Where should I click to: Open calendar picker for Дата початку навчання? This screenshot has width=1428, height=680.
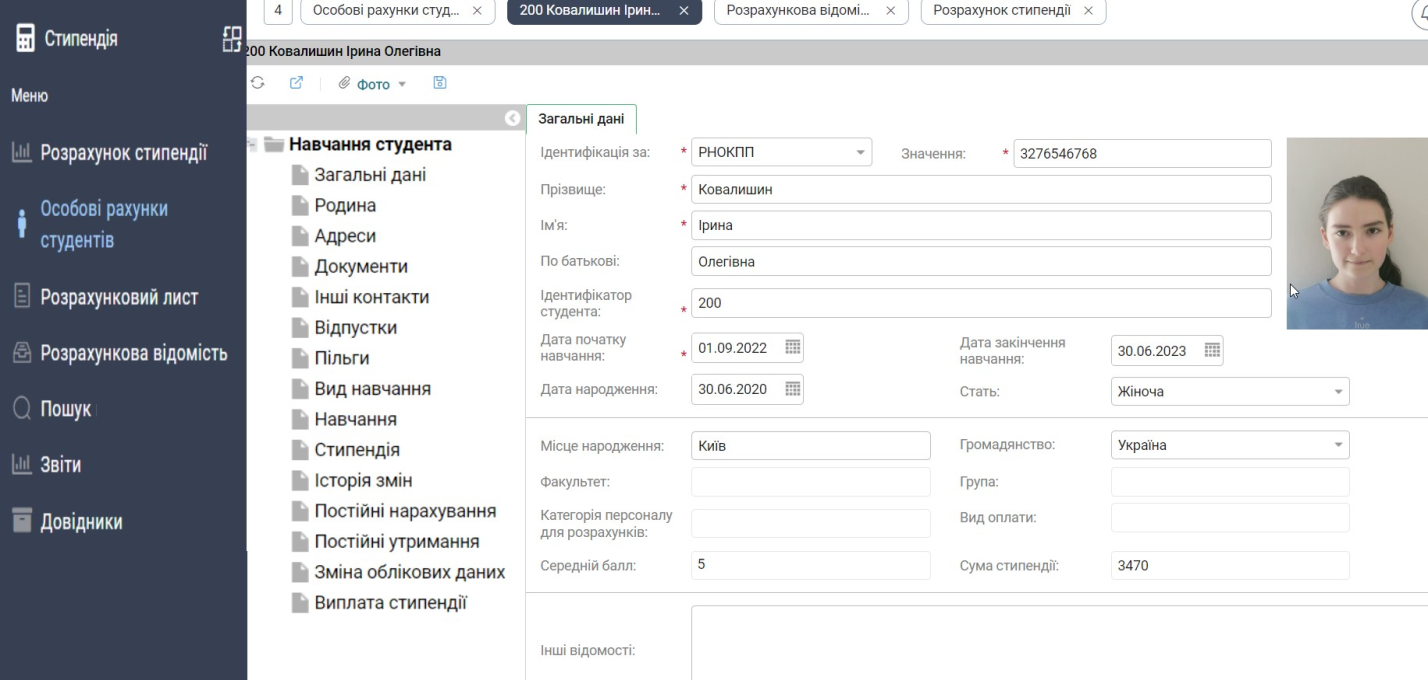[793, 347]
